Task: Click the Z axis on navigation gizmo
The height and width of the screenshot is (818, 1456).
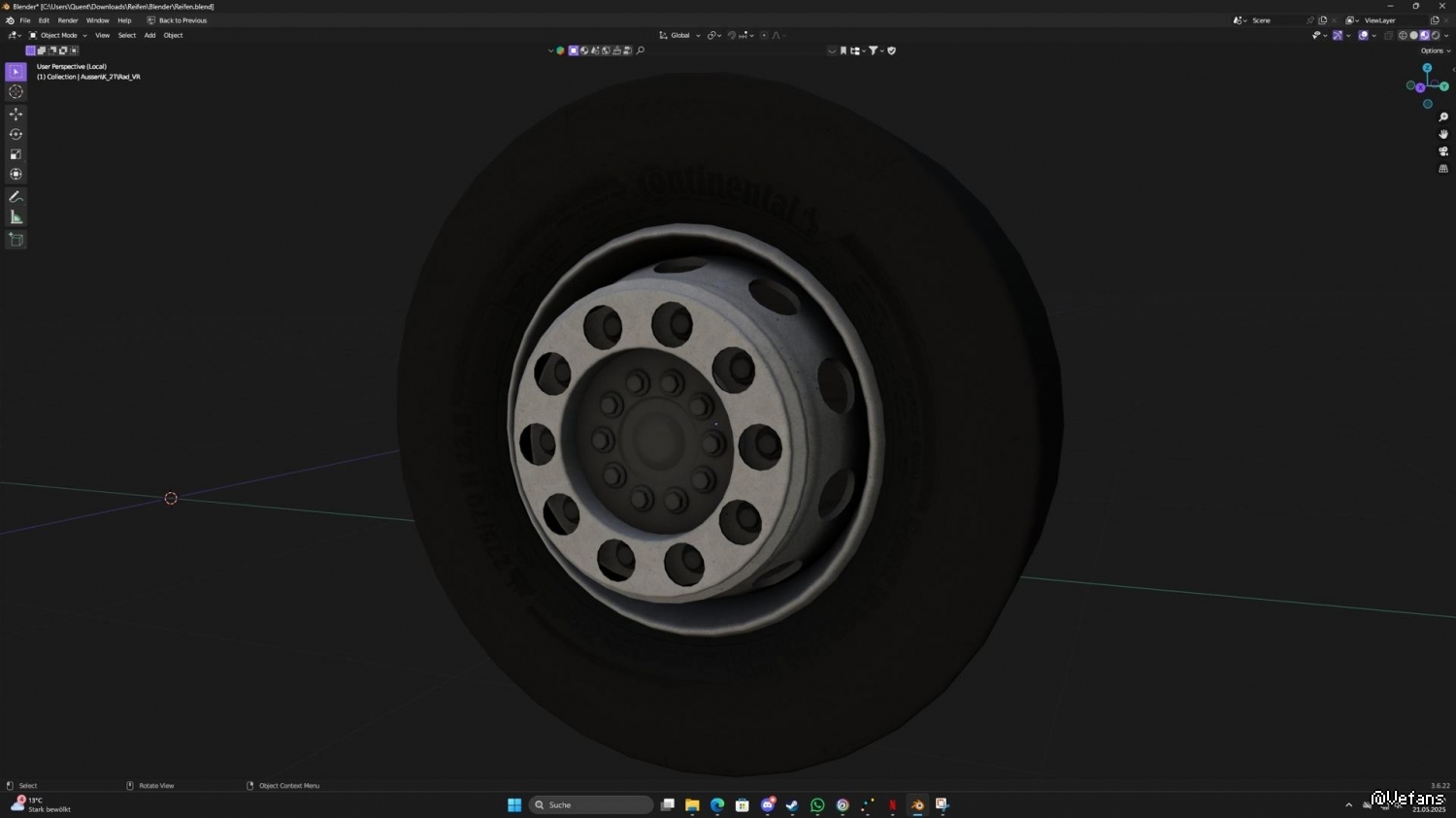Action: click(1427, 68)
